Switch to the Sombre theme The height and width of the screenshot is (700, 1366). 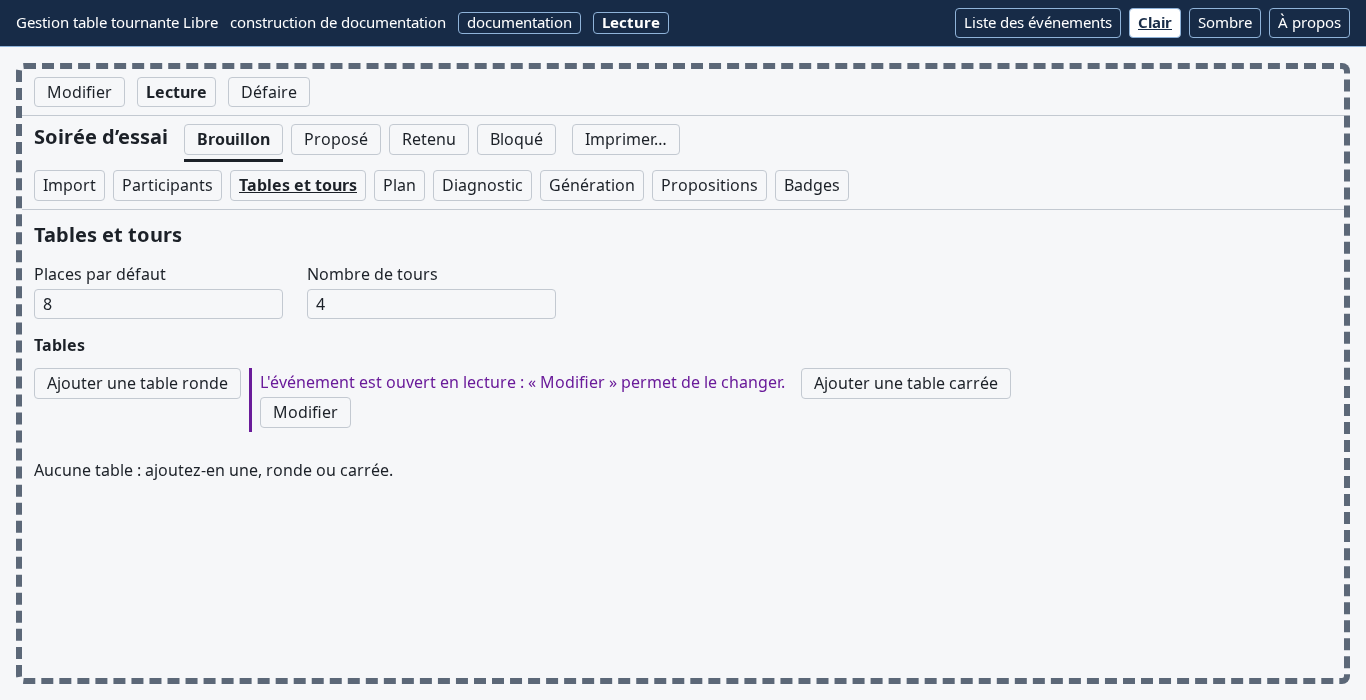click(x=1224, y=23)
